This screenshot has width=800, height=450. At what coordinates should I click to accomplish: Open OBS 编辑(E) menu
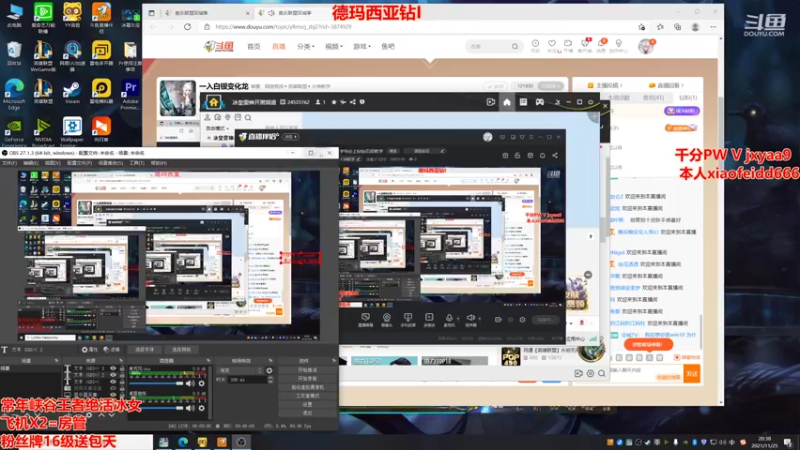[31, 163]
